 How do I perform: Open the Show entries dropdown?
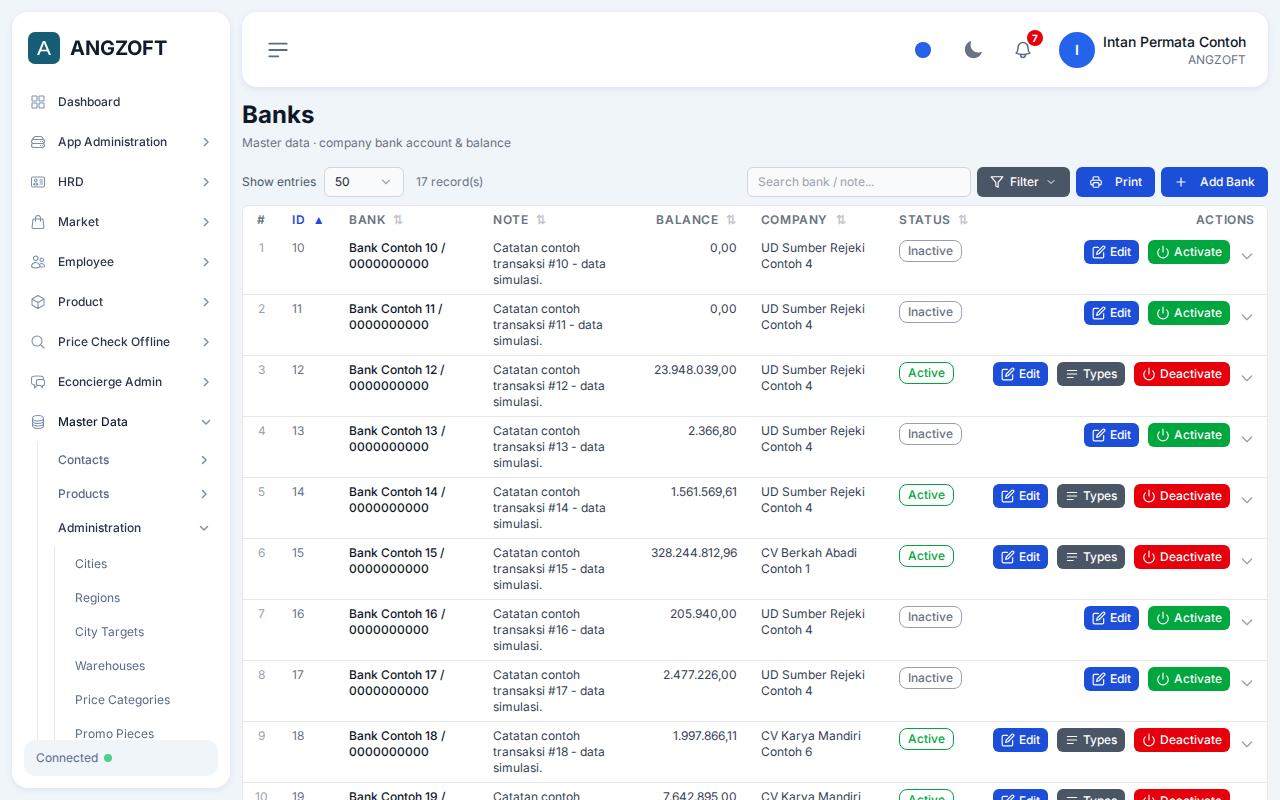tap(364, 182)
